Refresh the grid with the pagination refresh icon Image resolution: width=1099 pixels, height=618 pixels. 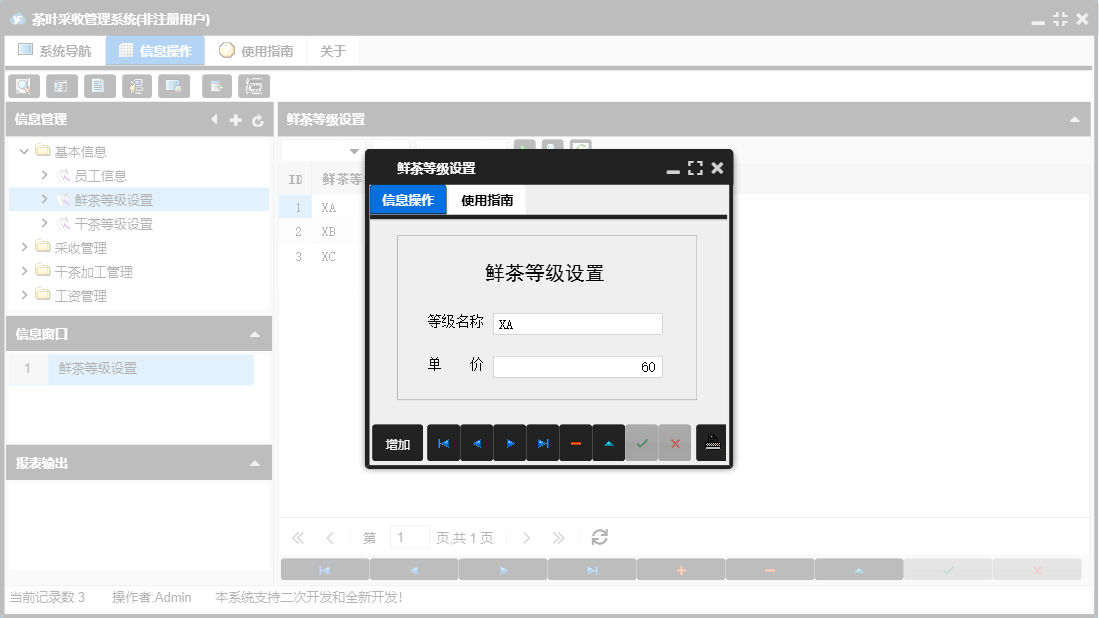coord(599,537)
